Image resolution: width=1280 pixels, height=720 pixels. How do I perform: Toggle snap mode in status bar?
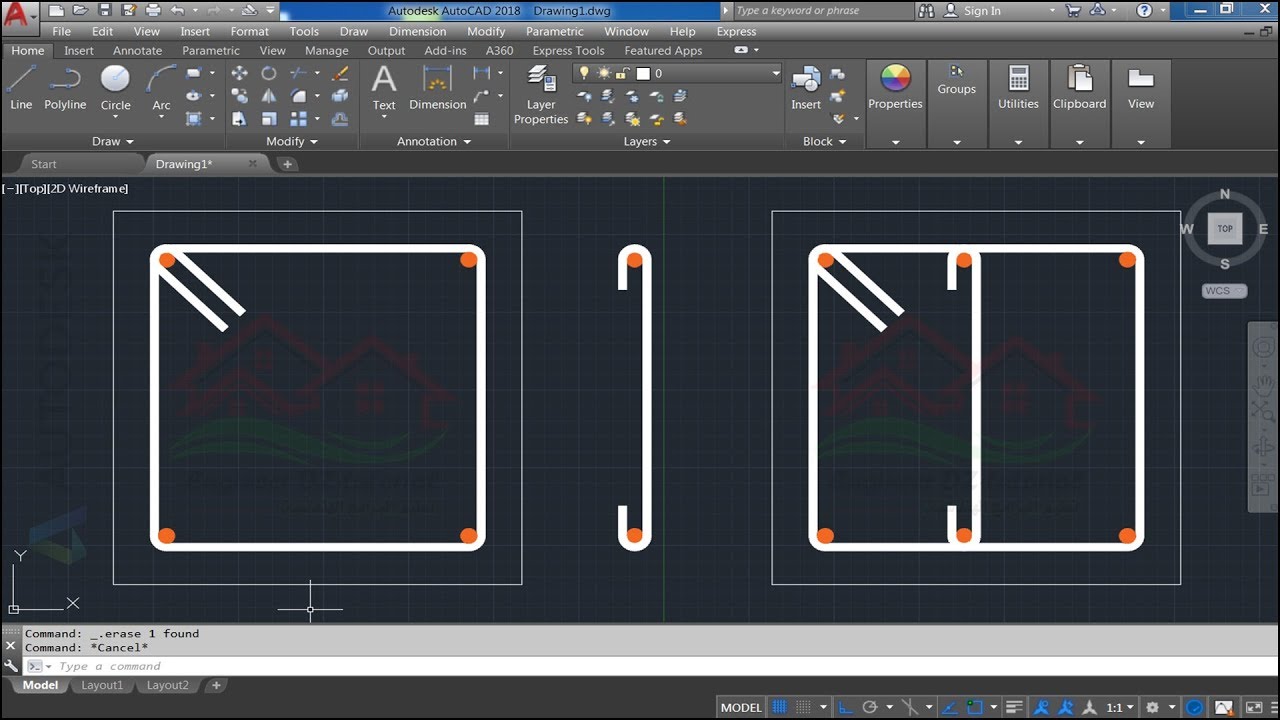[803, 707]
